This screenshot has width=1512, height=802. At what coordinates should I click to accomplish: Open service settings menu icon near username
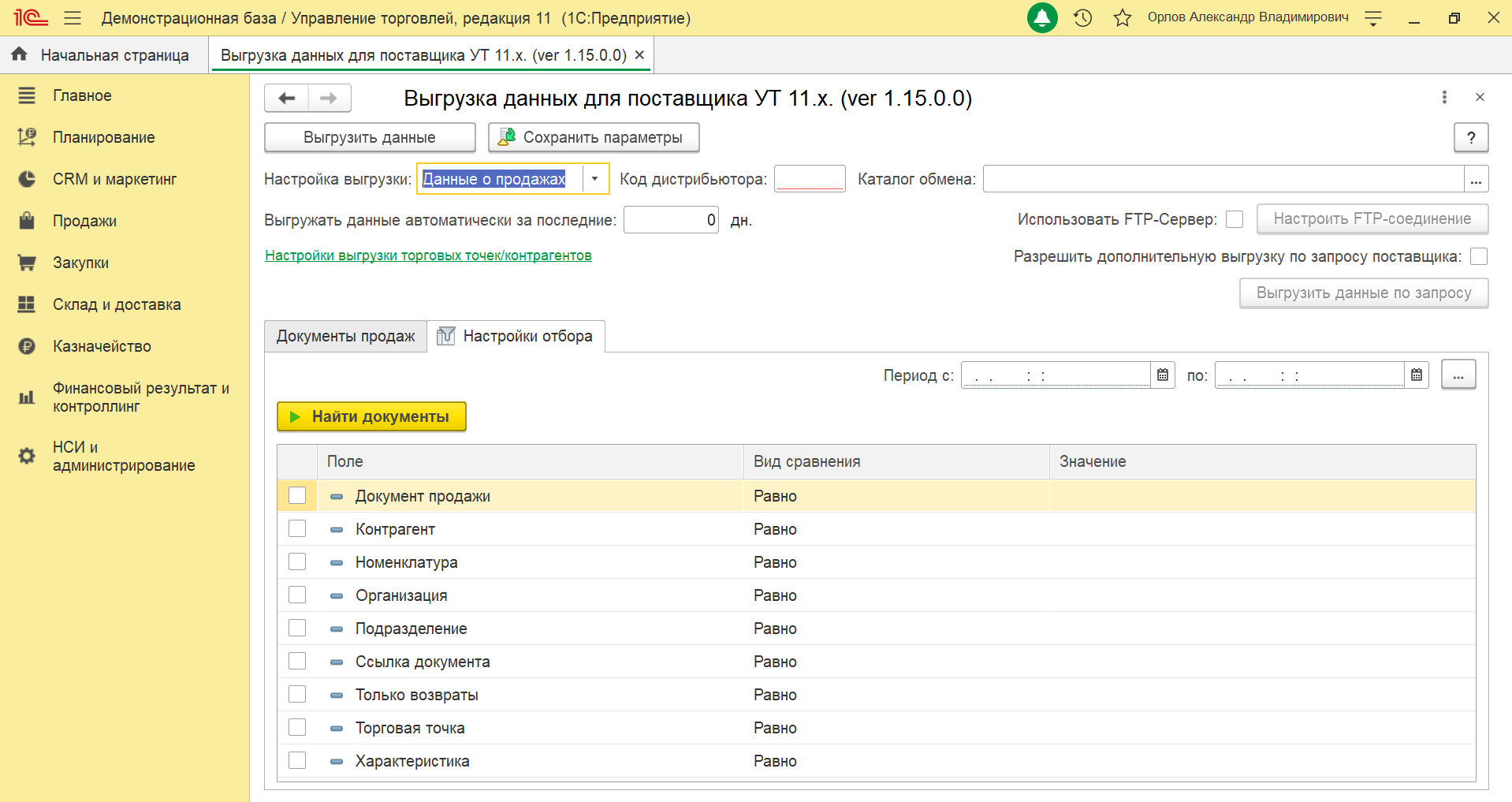click(1373, 18)
